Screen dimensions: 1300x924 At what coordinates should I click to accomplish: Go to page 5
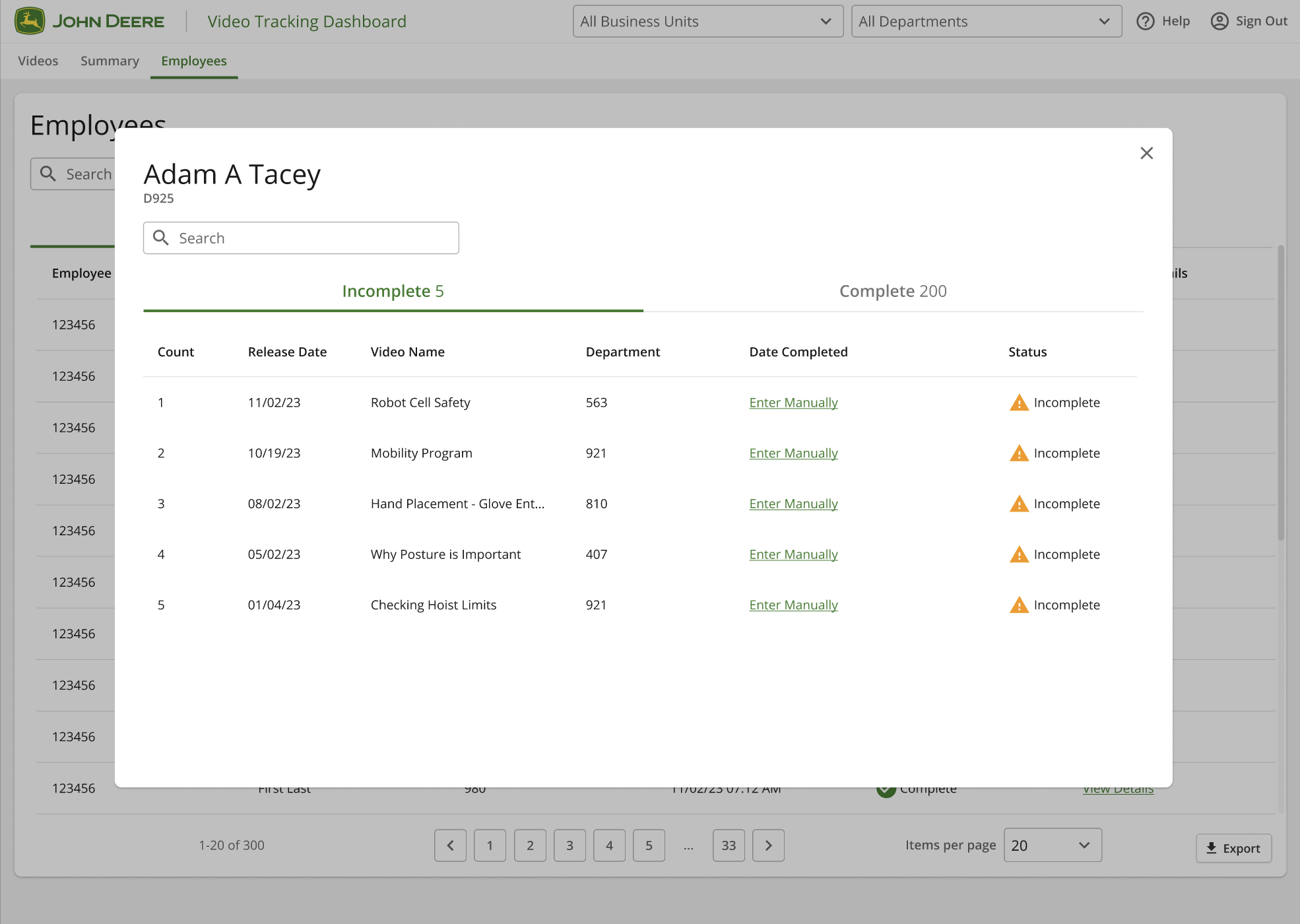pos(649,845)
